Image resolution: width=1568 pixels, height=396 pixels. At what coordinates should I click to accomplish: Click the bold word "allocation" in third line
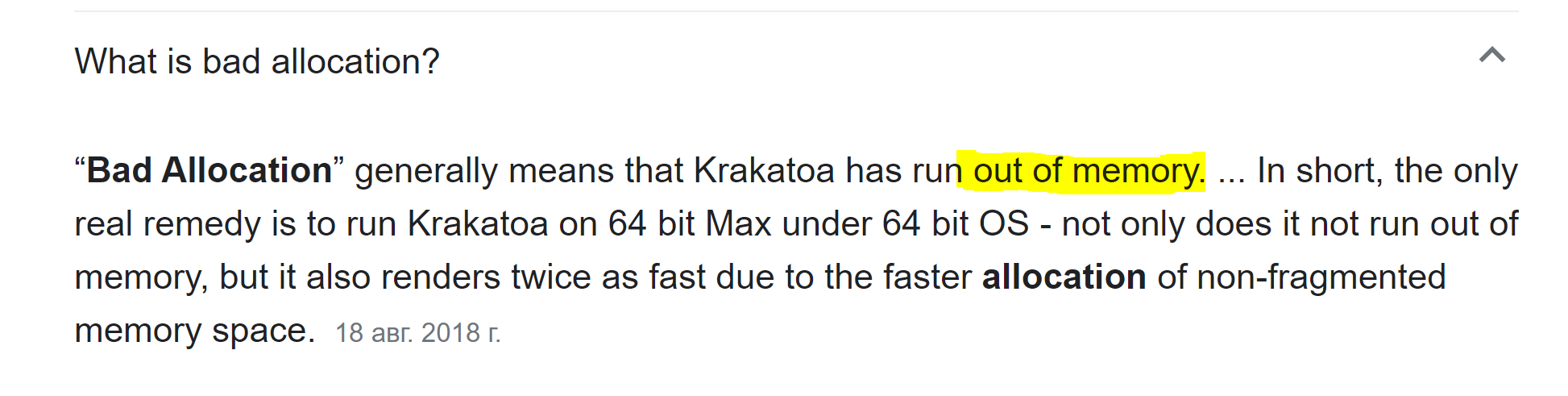[1064, 277]
